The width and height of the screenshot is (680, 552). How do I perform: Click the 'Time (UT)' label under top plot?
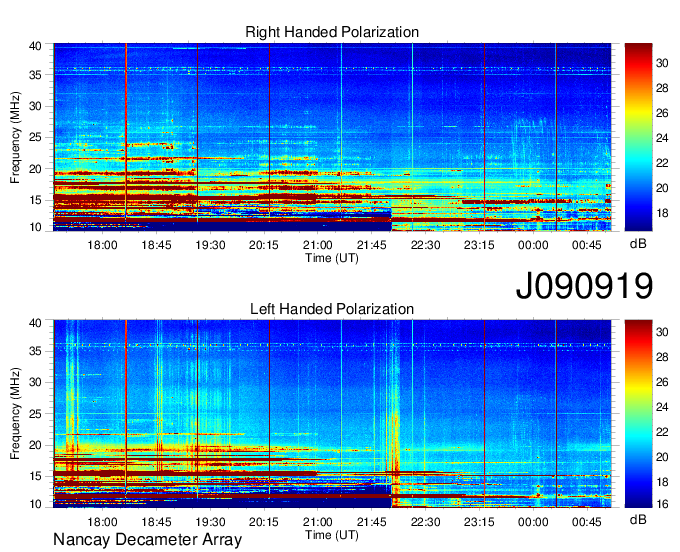click(x=332, y=258)
